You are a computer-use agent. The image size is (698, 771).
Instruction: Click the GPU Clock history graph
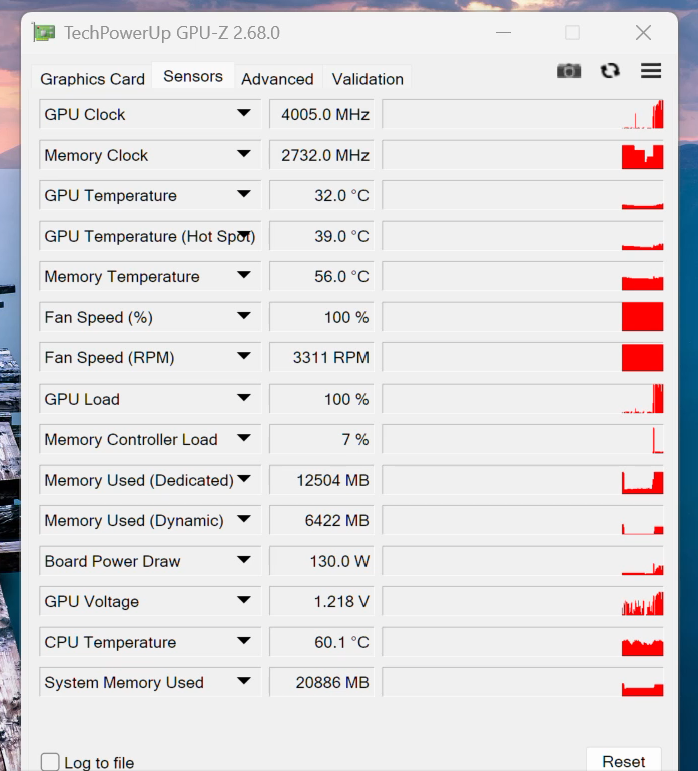point(523,114)
